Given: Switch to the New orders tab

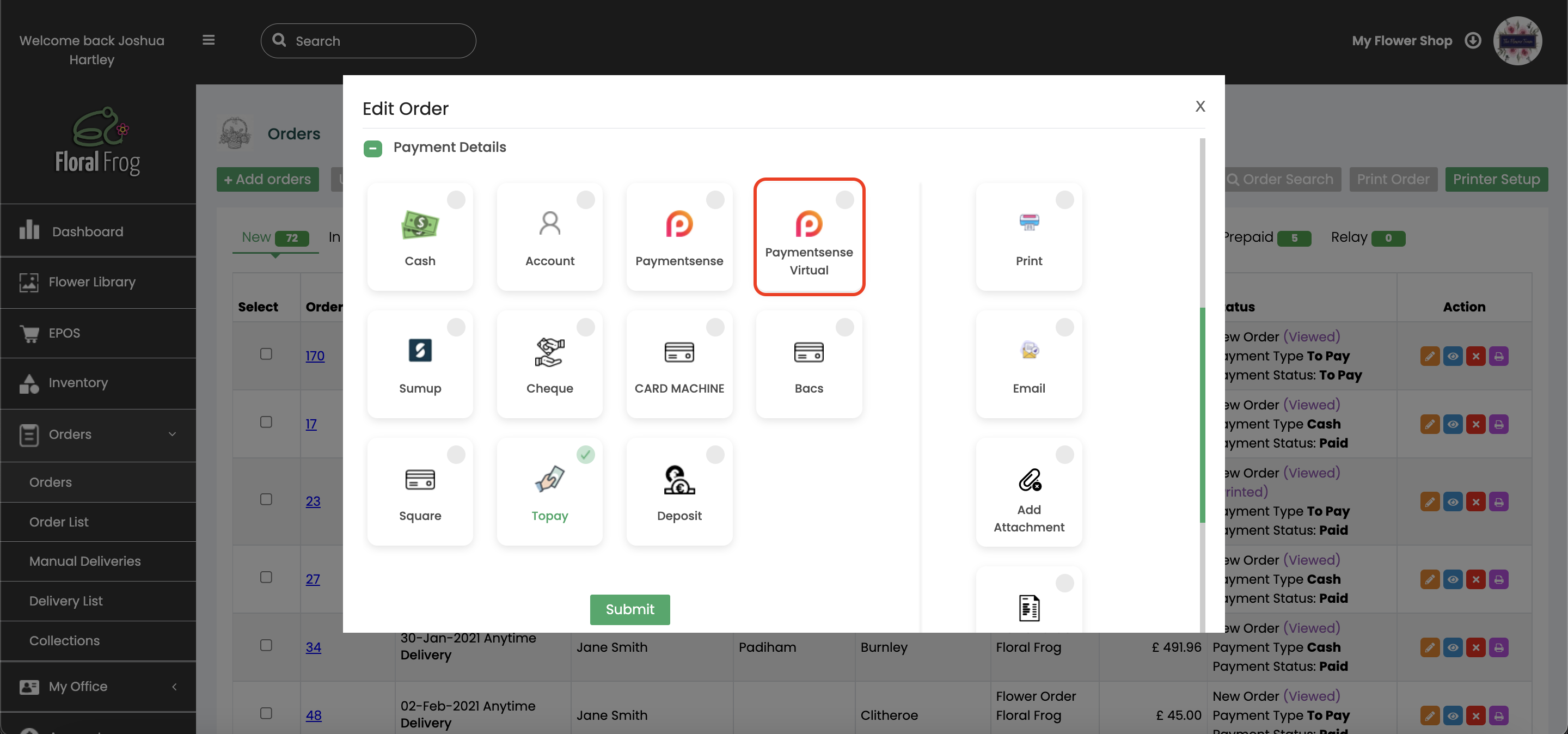Looking at the screenshot, I should click(256, 237).
